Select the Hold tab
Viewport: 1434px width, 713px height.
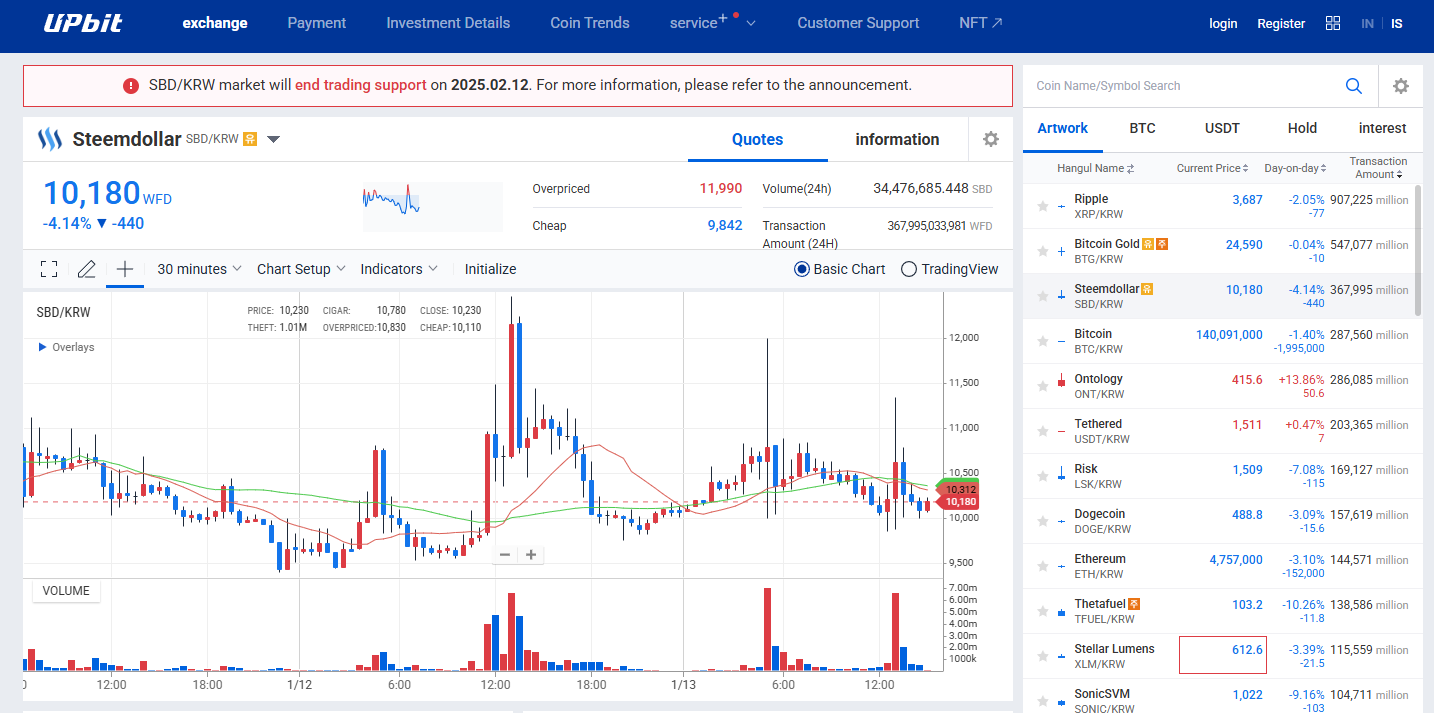[x=1302, y=128]
